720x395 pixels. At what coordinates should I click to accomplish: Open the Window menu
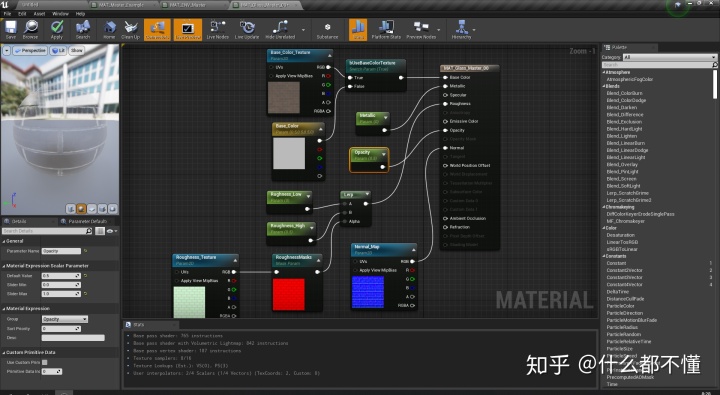click(61, 14)
